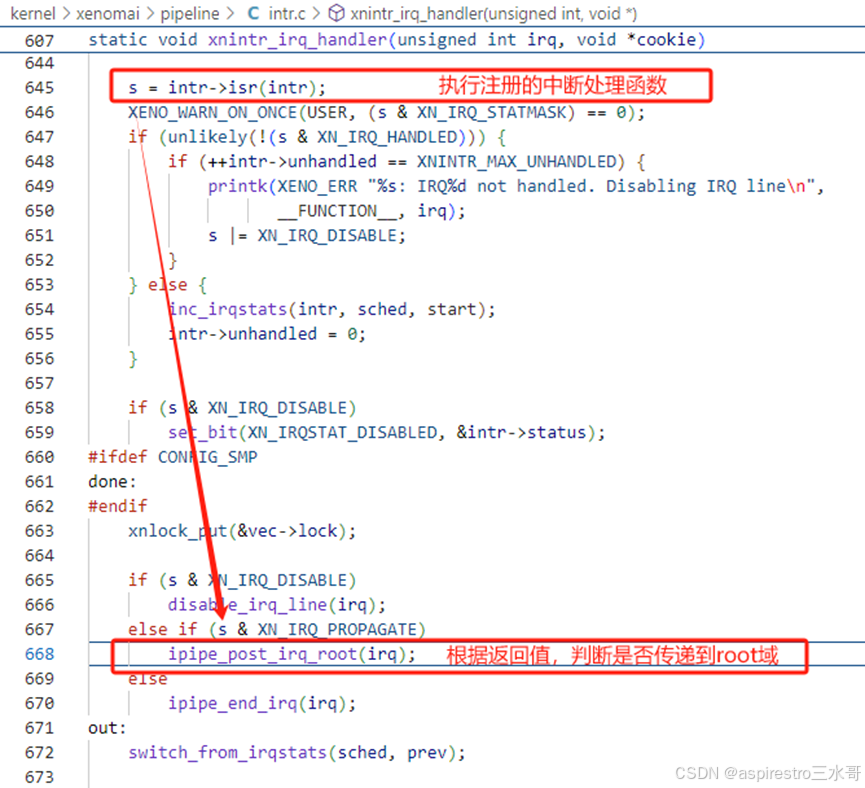This screenshot has width=865, height=788.
Task: Click inc_irqstats call on line 654
Action: click(227, 310)
